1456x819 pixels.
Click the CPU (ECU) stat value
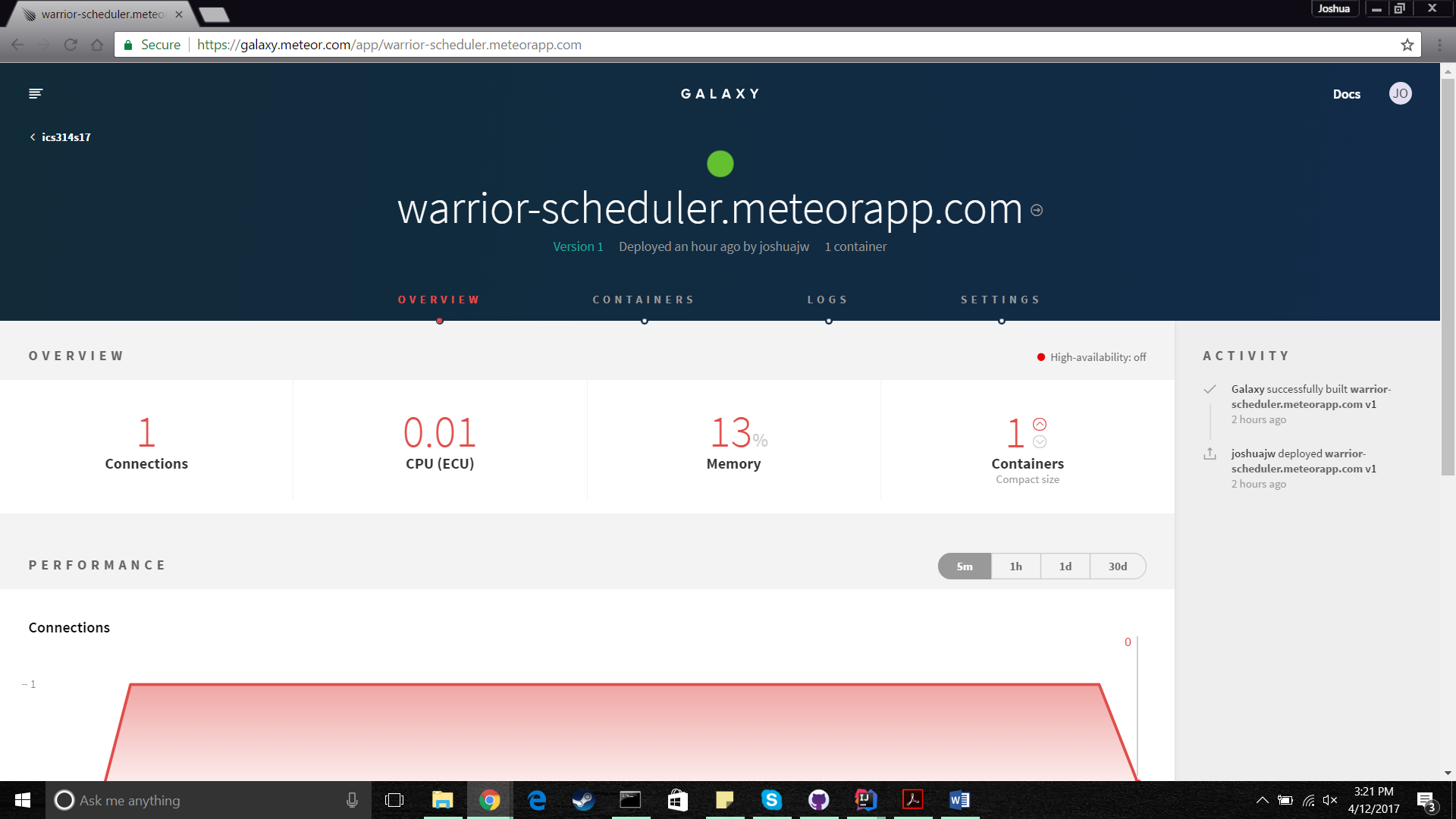click(x=440, y=433)
